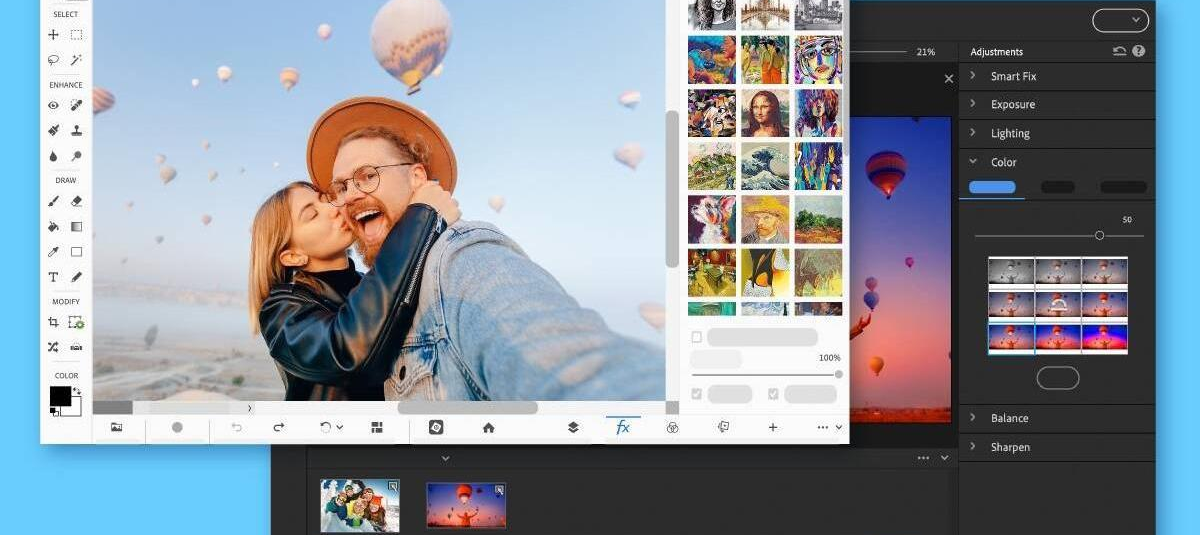Tick the unchecked box below art styles
The height and width of the screenshot is (535, 1200).
coord(697,337)
